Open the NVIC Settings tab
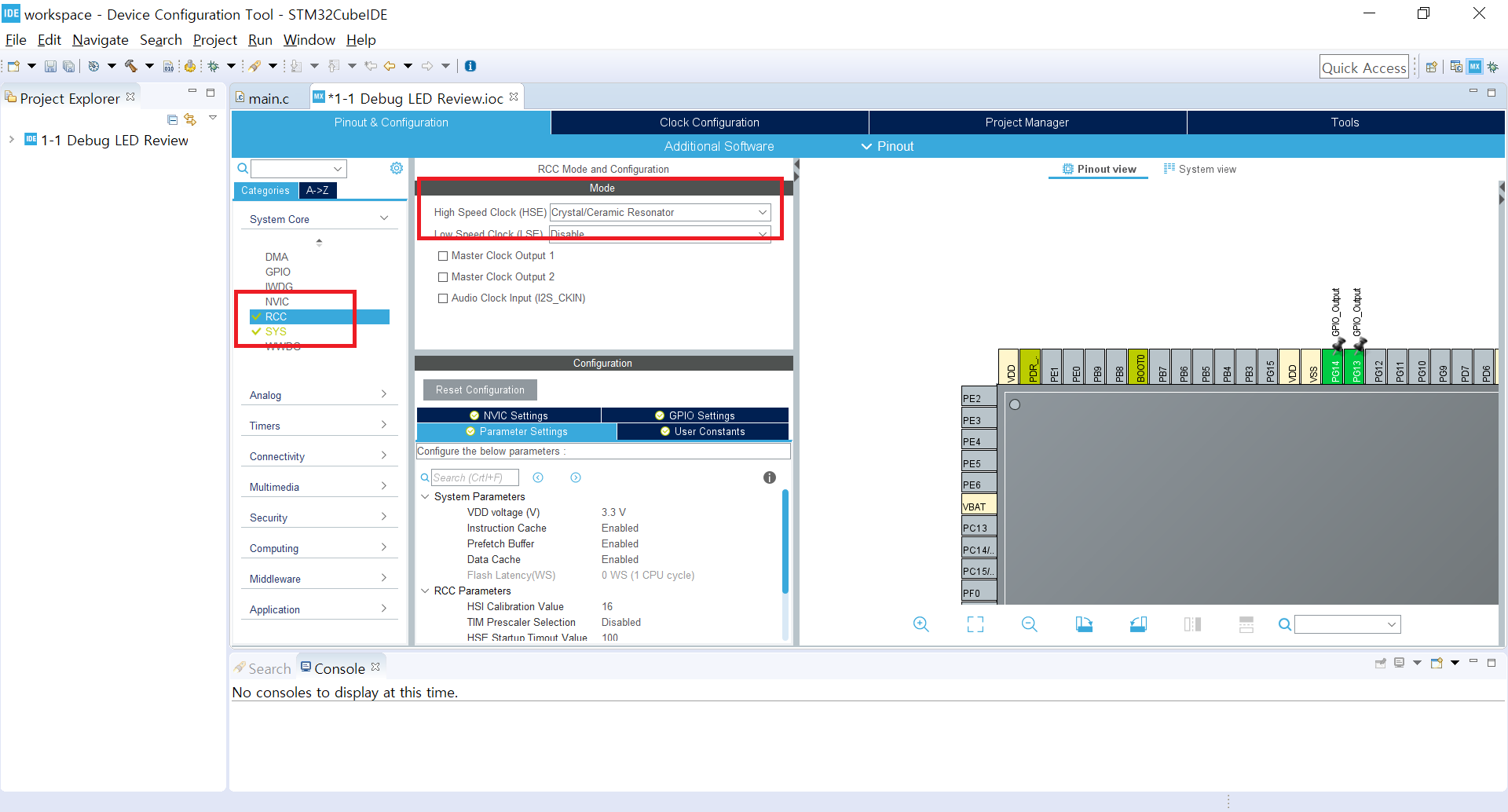 pos(509,415)
